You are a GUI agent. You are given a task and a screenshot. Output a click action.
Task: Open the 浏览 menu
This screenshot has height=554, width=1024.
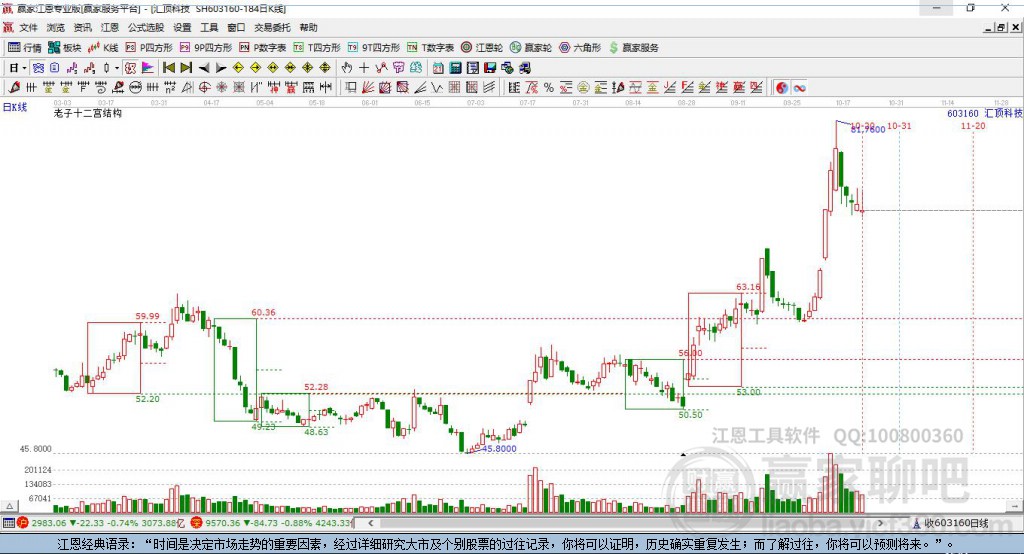tap(56, 27)
